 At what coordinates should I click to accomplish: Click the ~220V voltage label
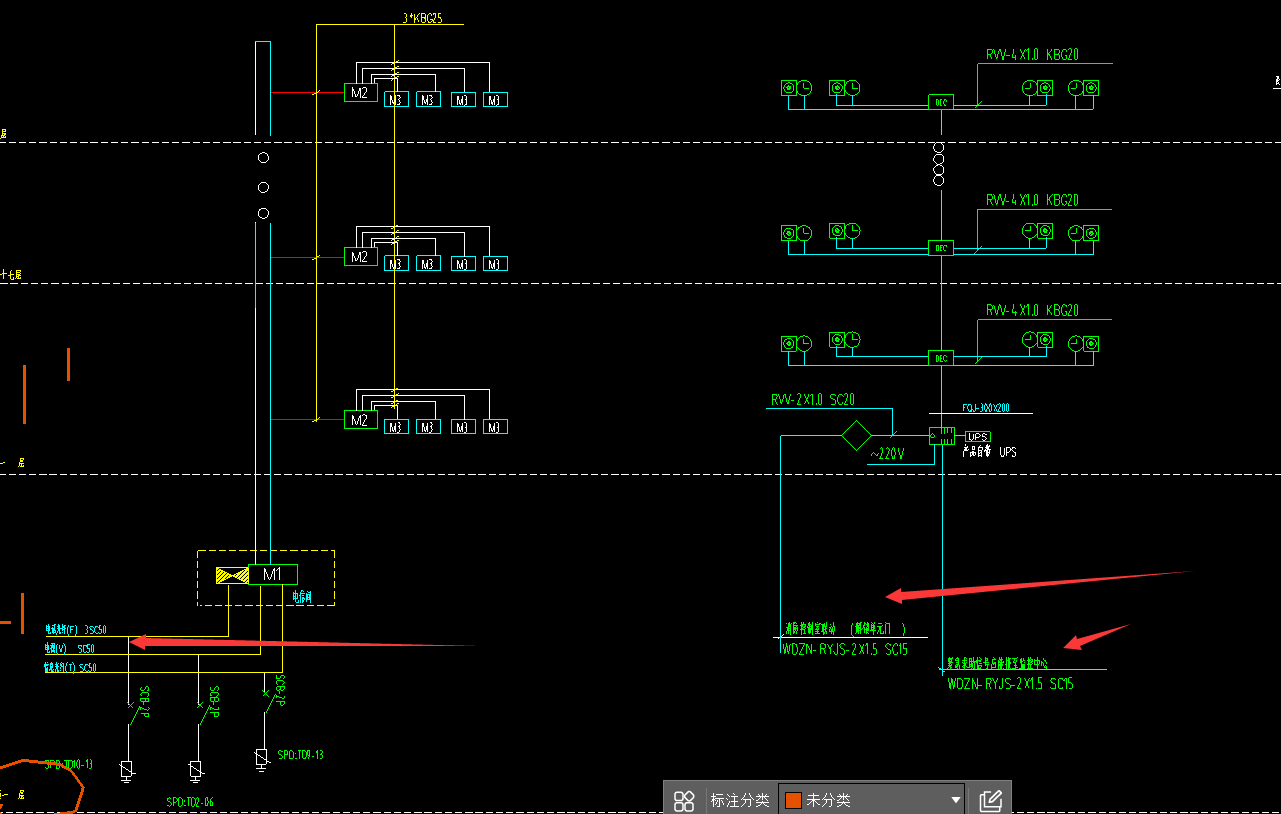887,454
